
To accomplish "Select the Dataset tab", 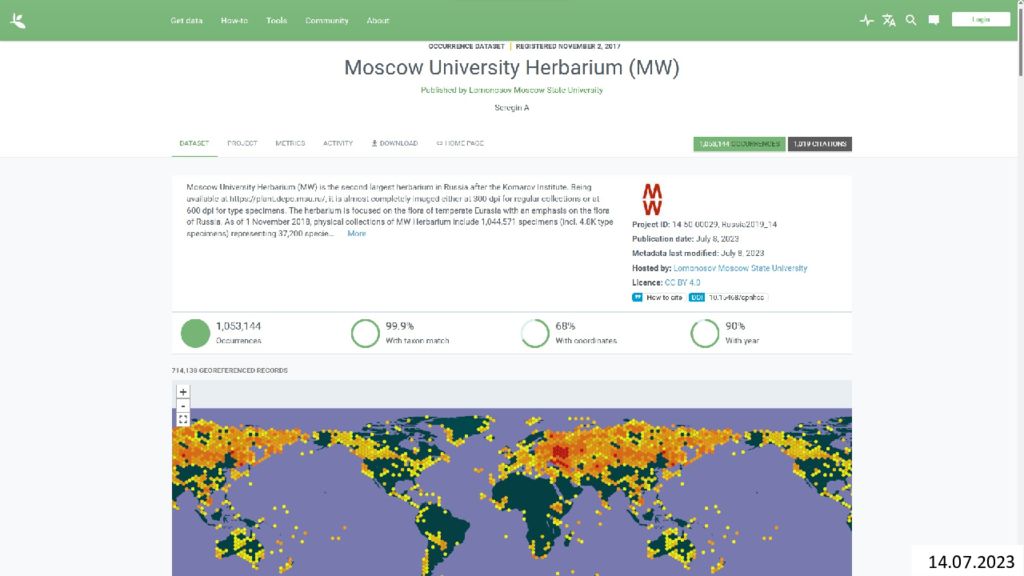I will coord(194,144).
